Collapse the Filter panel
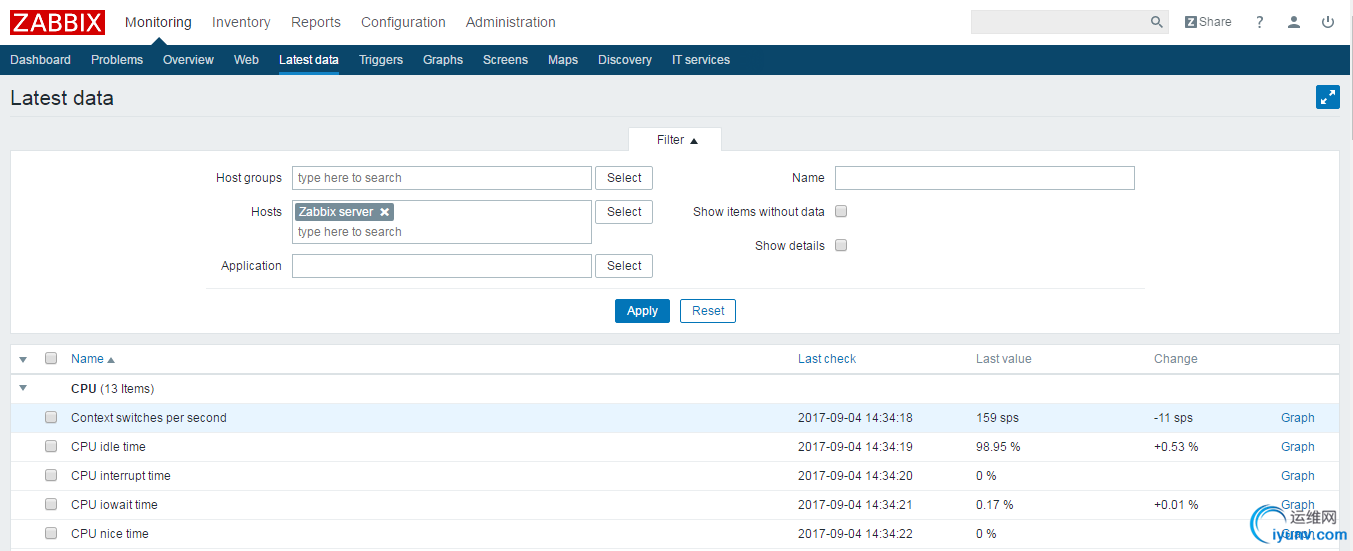 676,140
